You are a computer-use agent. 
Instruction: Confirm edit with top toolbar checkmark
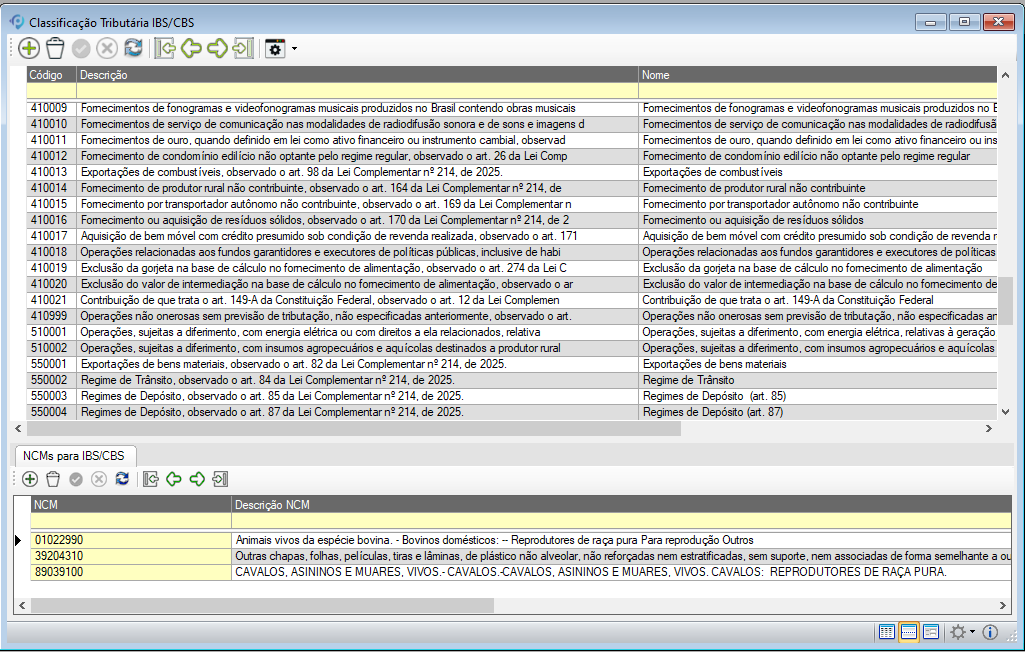pyautogui.click(x=81, y=48)
